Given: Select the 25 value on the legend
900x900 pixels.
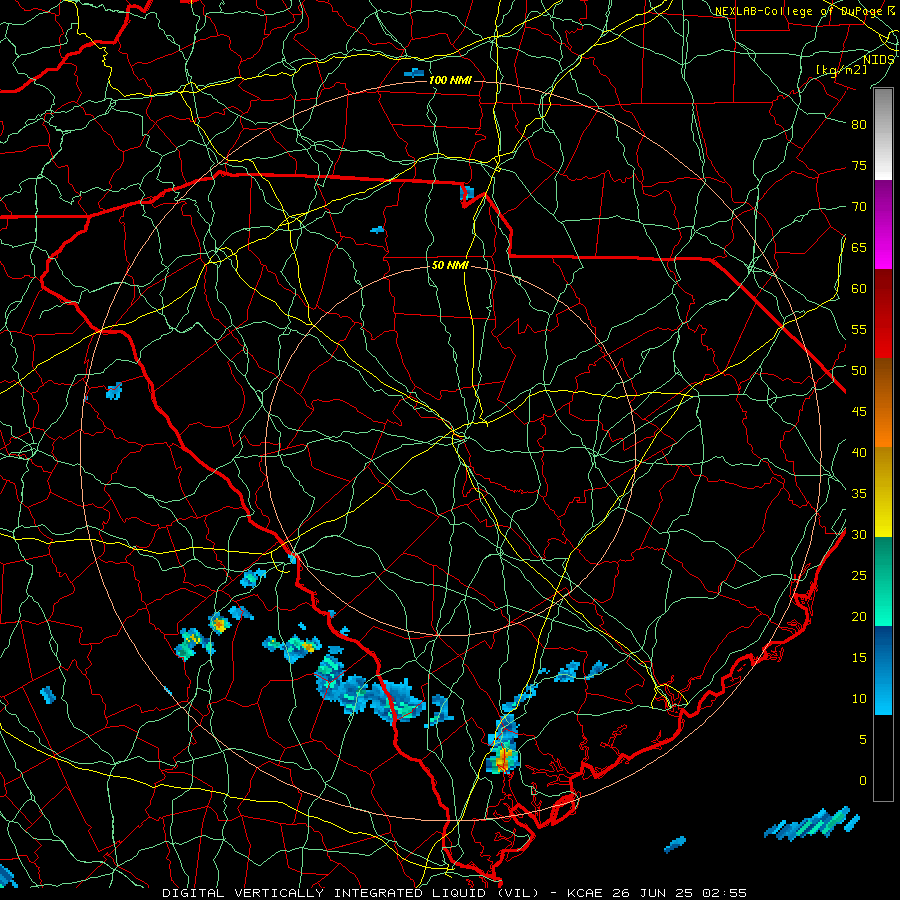Looking at the screenshot, I should point(859,576).
